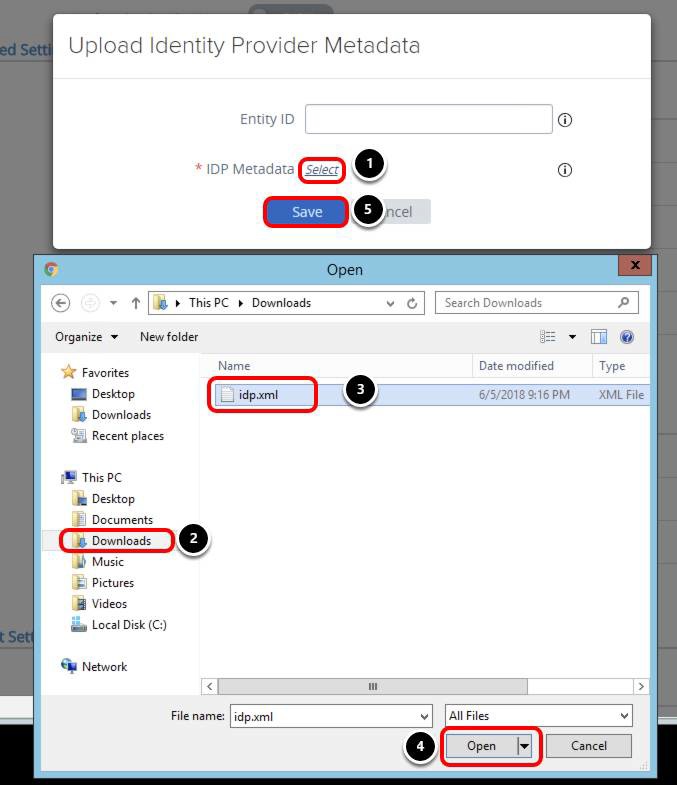
Task: Click the search magnifier icon
Action: click(623, 302)
